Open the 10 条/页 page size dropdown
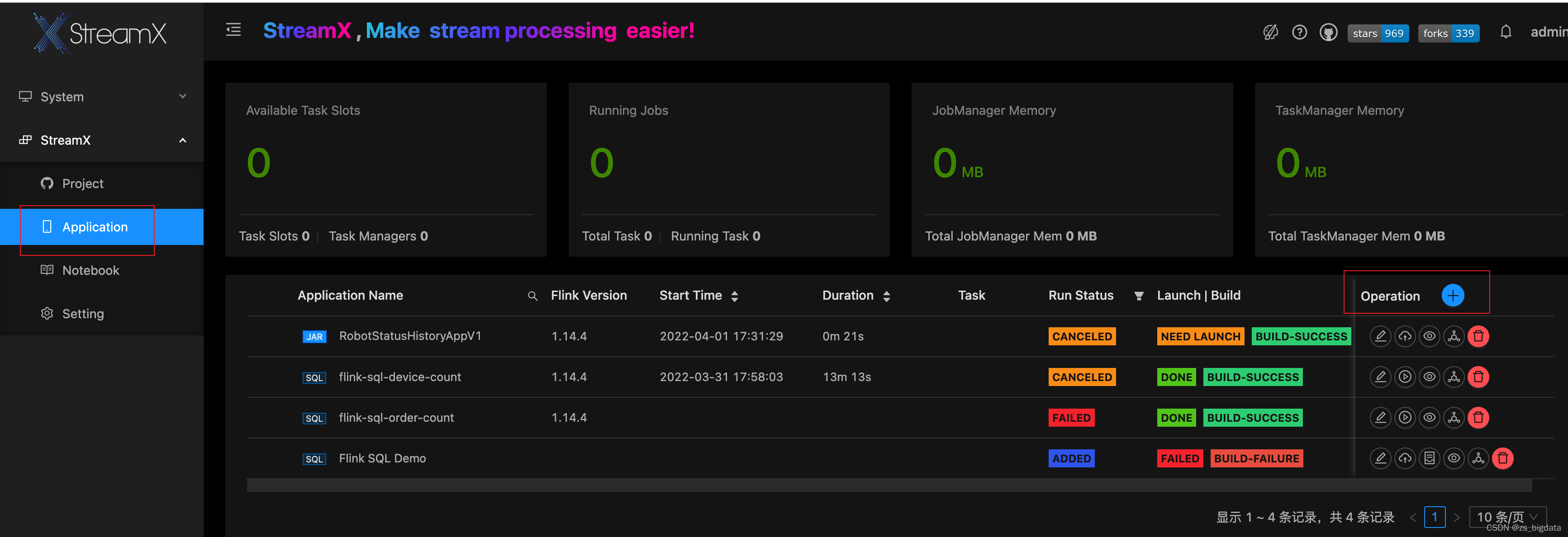Viewport: 1568px width, 537px height. tap(1507, 517)
